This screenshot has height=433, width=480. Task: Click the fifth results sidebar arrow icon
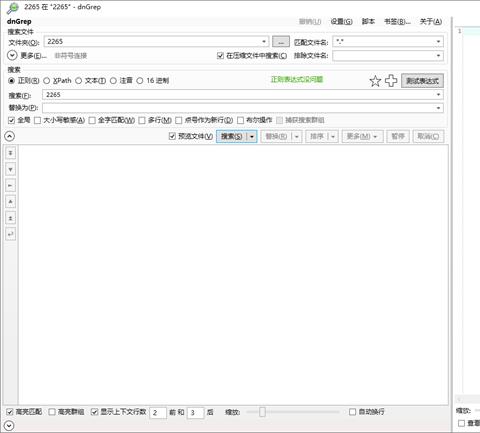point(11,218)
